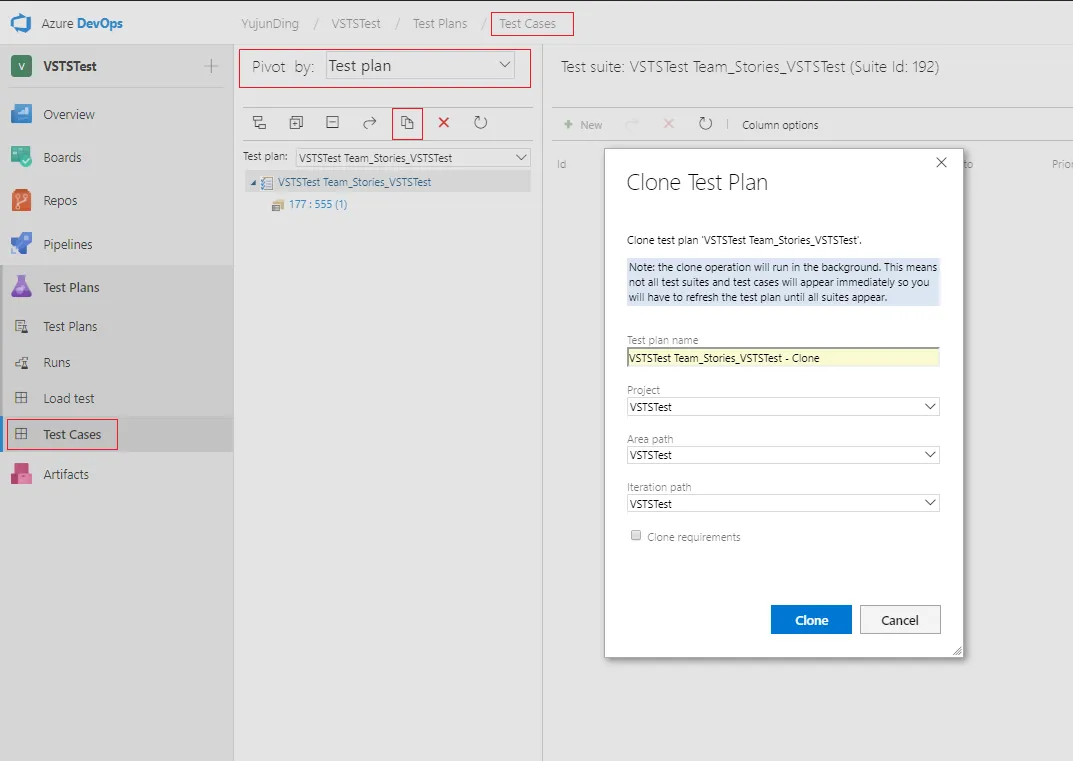Click the new suite toolbar icon
Image resolution: width=1073 pixels, height=761 pixels.
click(x=259, y=122)
